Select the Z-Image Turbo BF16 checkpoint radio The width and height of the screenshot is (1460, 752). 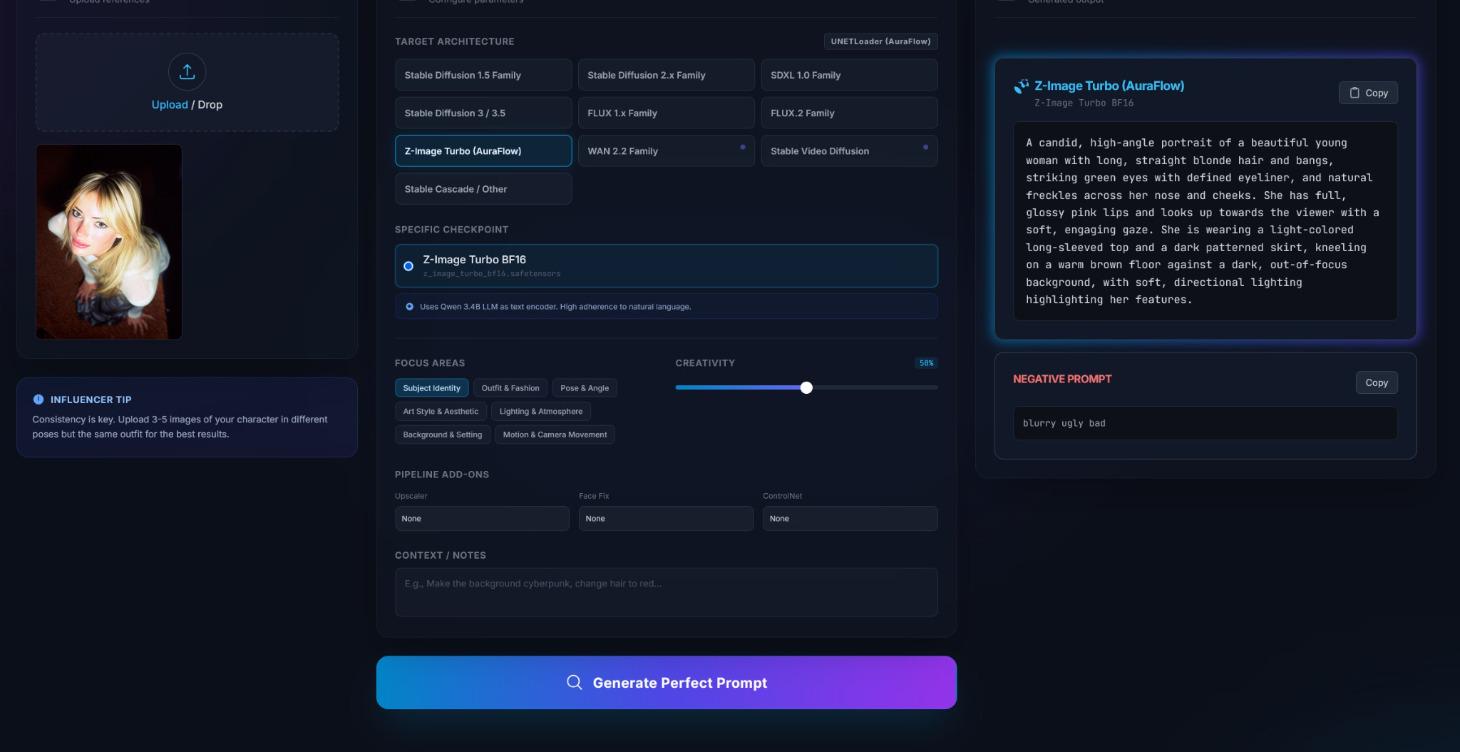click(408, 266)
